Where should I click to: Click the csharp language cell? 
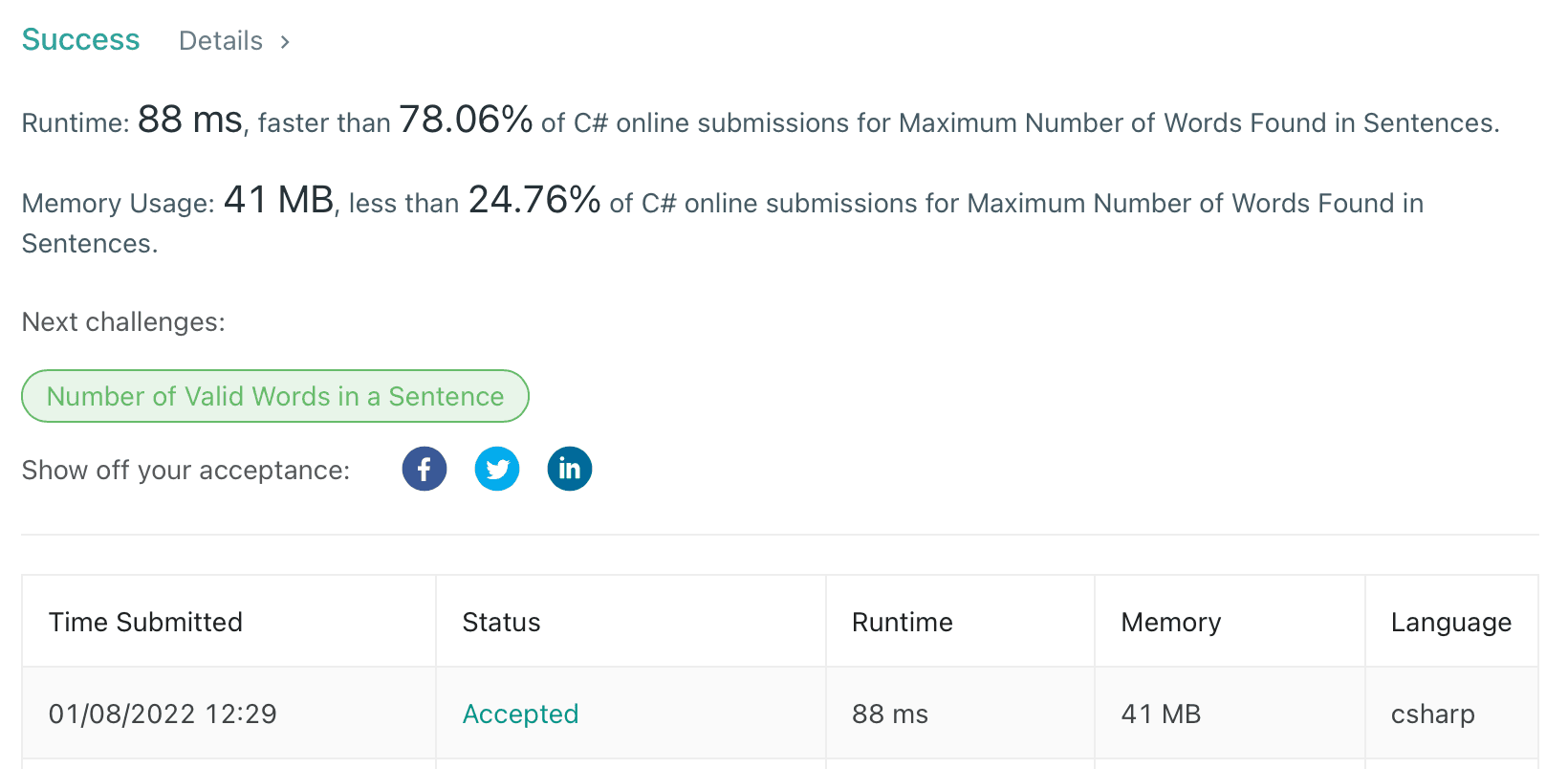point(1432,714)
